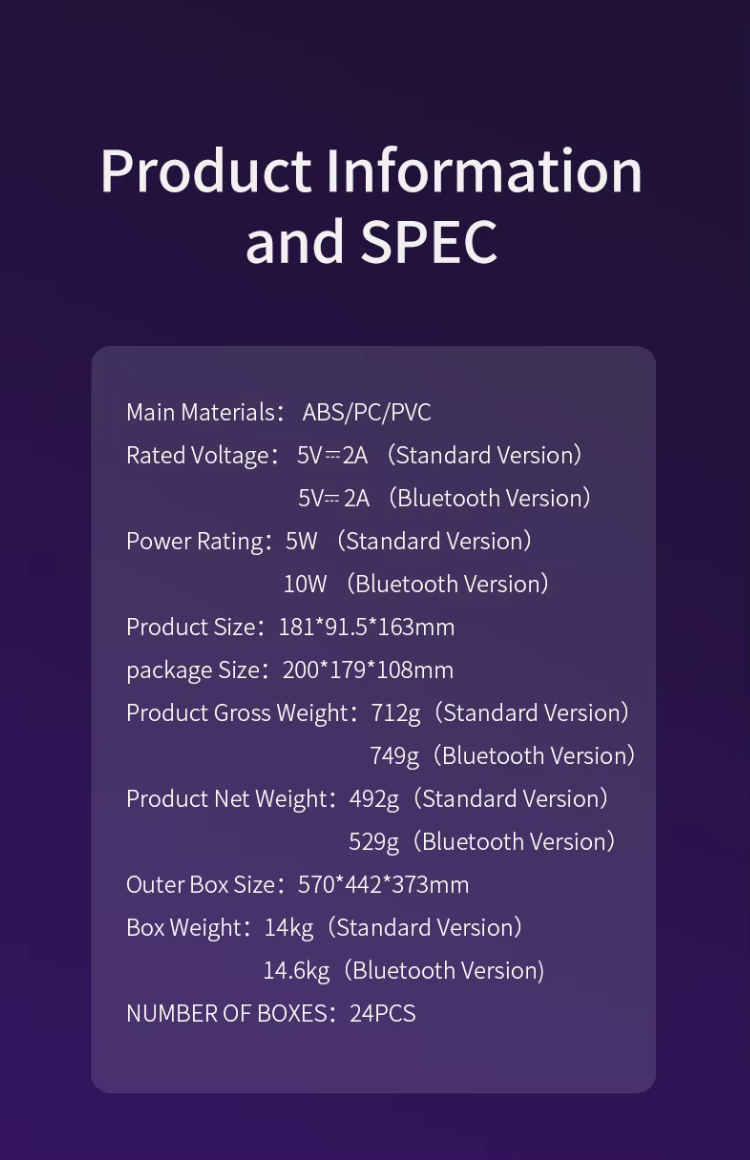This screenshot has width=750, height=1160.
Task: Click the NUMBER OF BOXES 24PCS line
Action: point(270,1013)
